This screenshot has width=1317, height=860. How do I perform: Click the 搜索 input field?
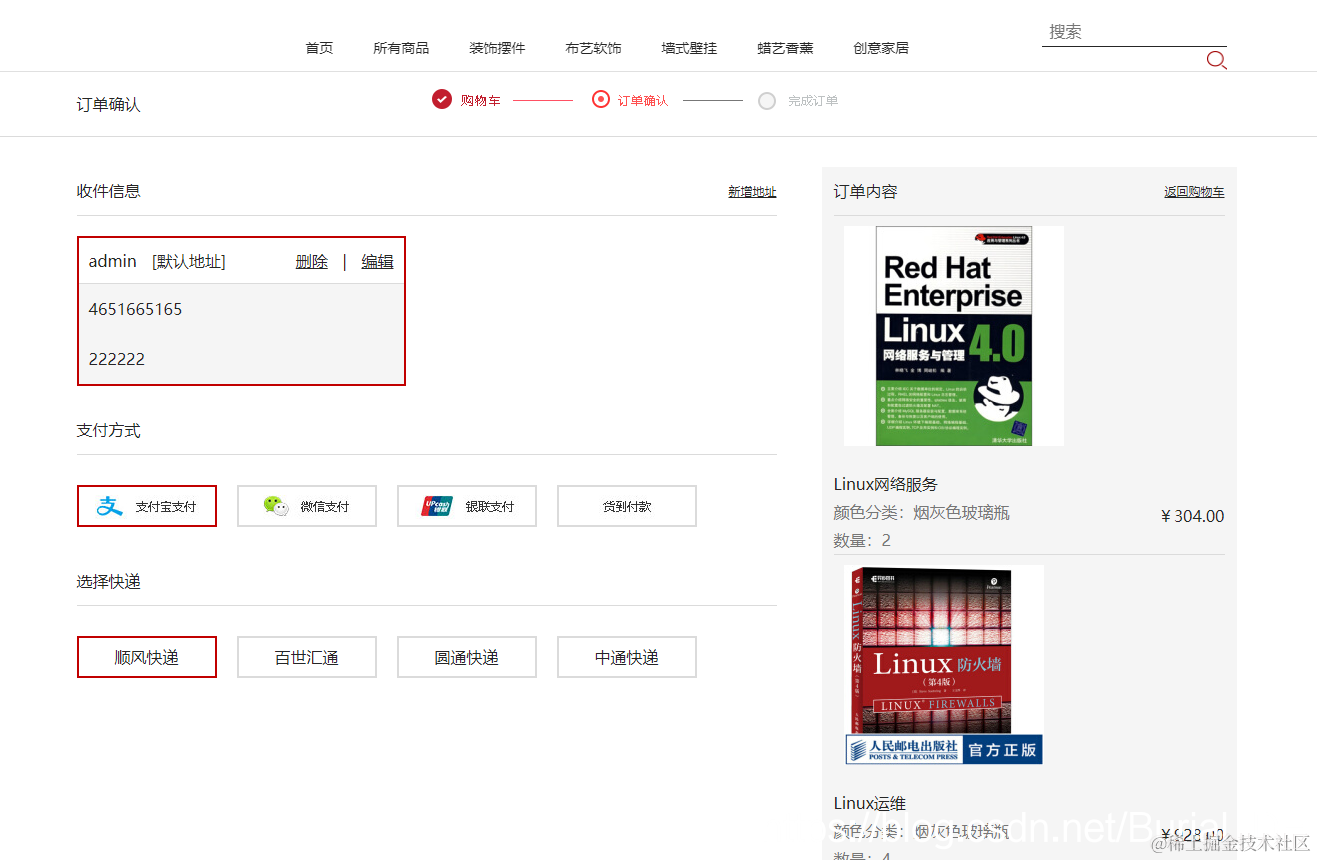(x=1134, y=32)
